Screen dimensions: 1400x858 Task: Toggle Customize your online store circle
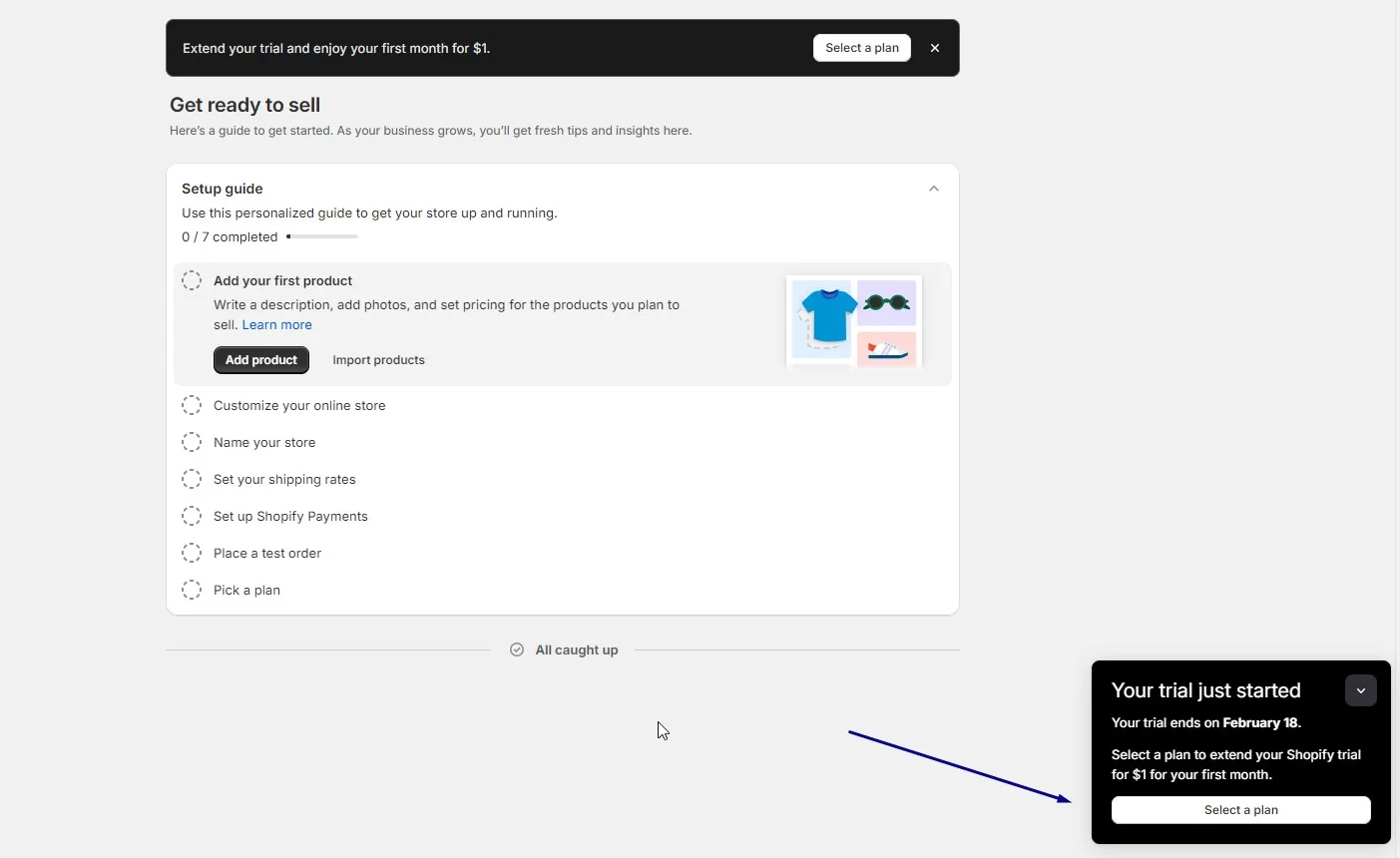pyautogui.click(x=192, y=406)
